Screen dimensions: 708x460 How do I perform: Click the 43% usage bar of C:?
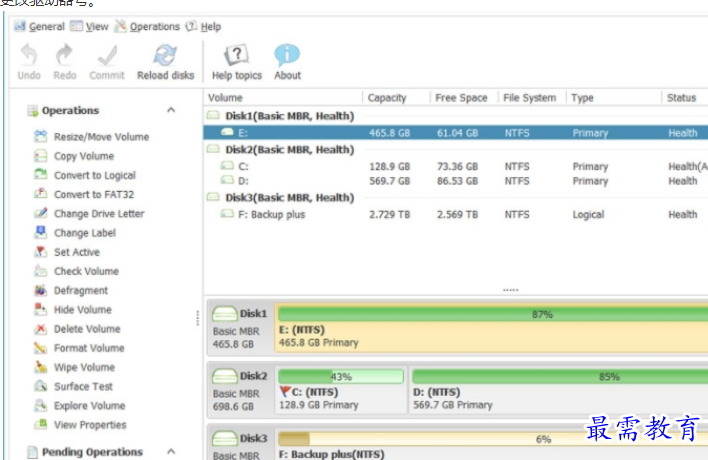(341, 376)
